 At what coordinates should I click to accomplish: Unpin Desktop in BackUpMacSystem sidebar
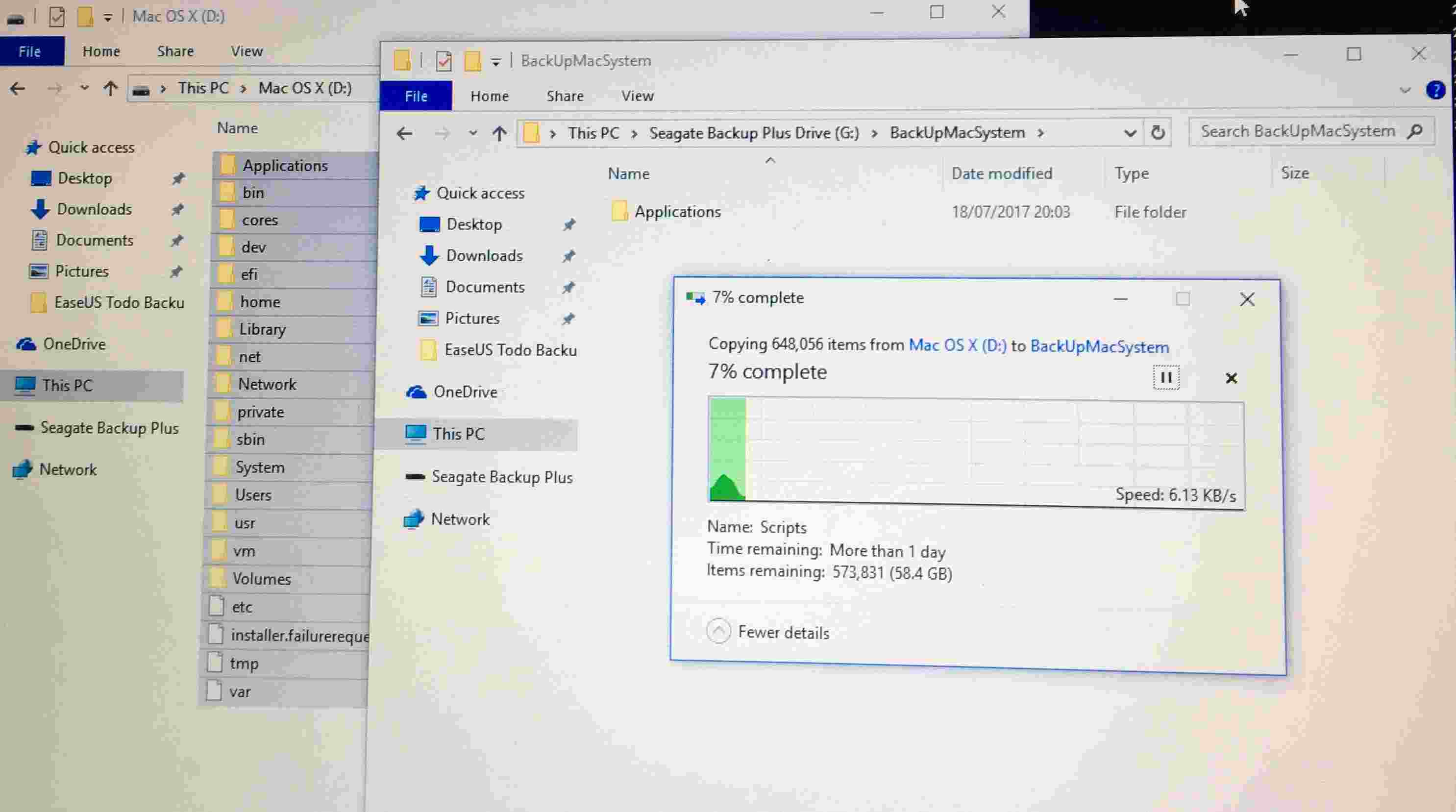pyautogui.click(x=568, y=225)
